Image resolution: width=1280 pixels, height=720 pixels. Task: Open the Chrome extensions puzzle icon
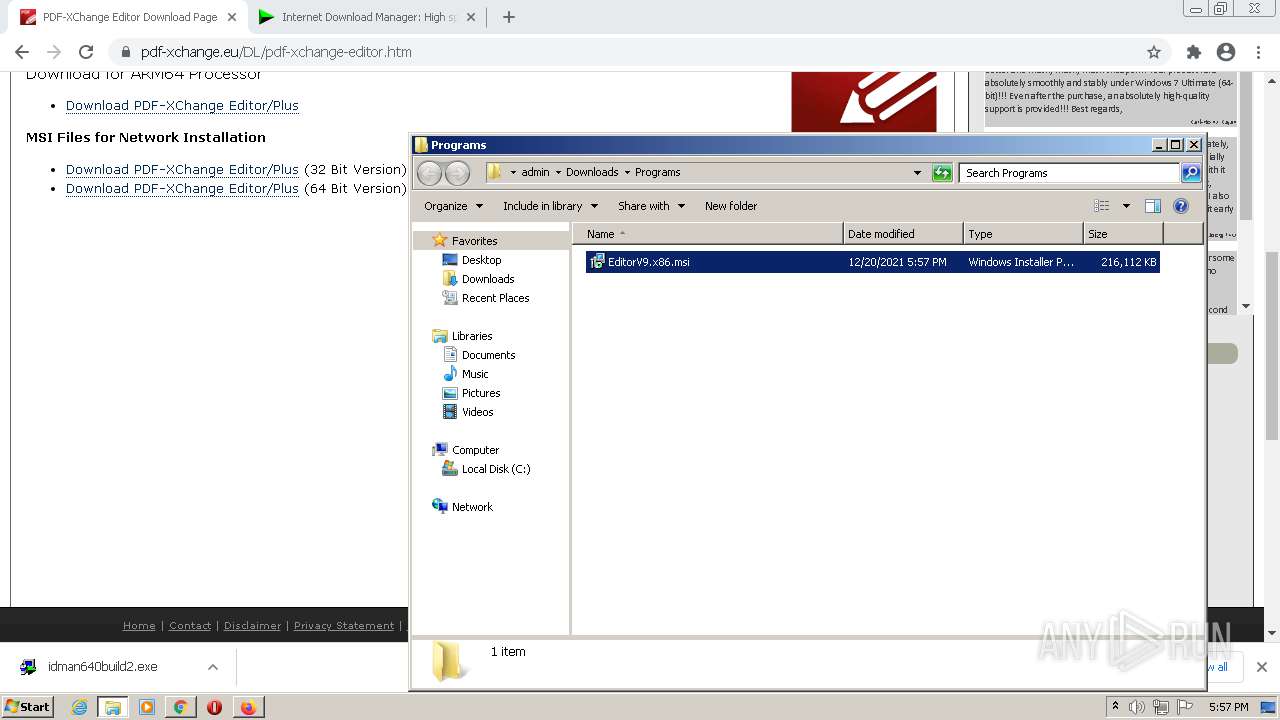click(1193, 52)
